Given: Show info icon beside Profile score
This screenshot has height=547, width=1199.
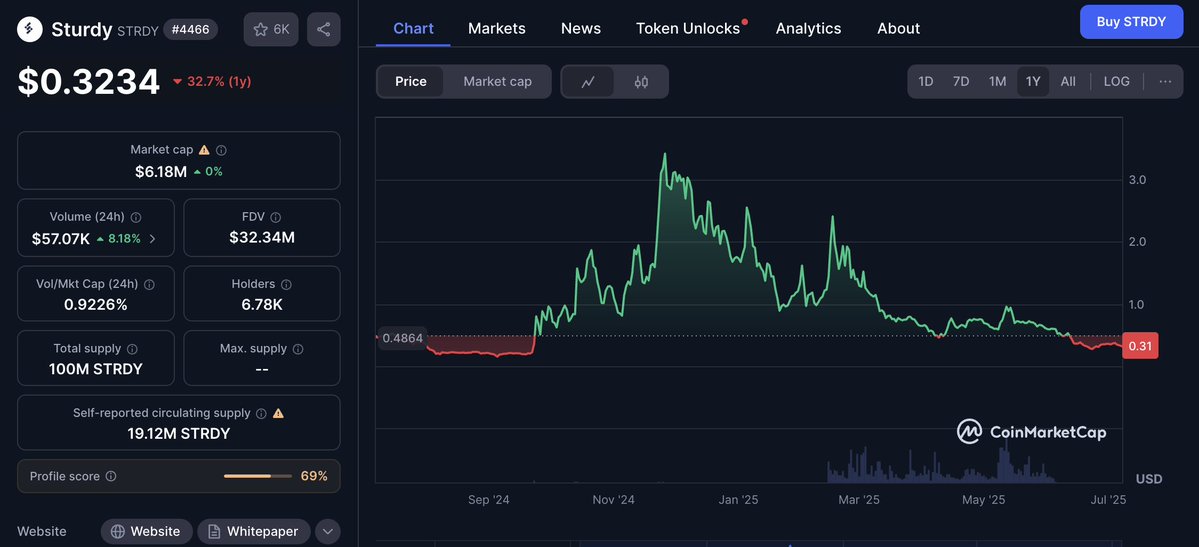Looking at the screenshot, I should point(111,477).
